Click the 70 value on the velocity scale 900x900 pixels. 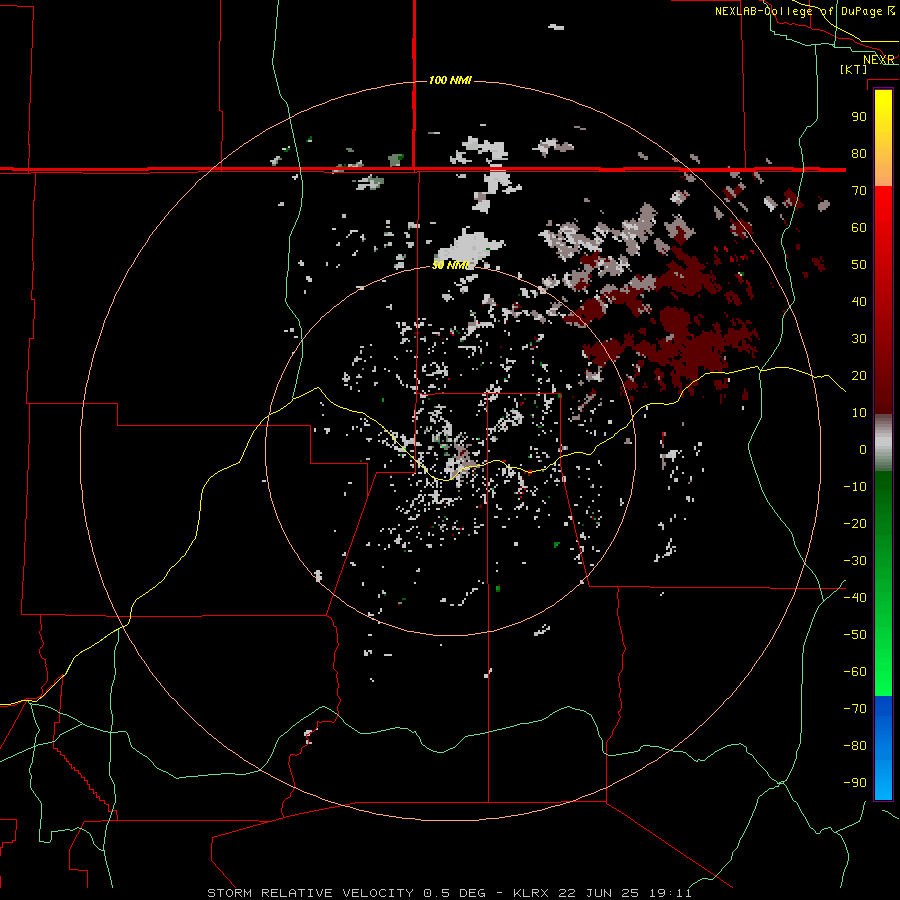pos(859,191)
